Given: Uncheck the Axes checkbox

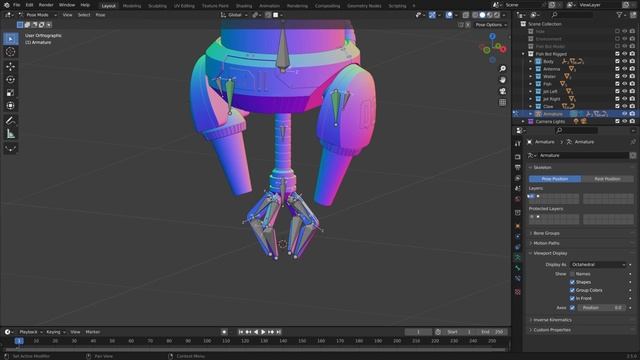Looking at the screenshot, I should pos(572,308).
